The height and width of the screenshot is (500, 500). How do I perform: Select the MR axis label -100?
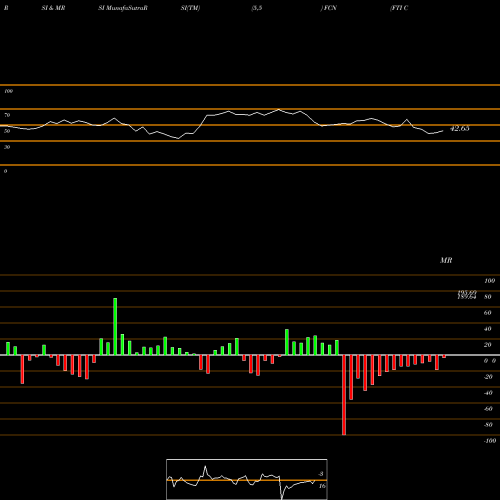490,441
